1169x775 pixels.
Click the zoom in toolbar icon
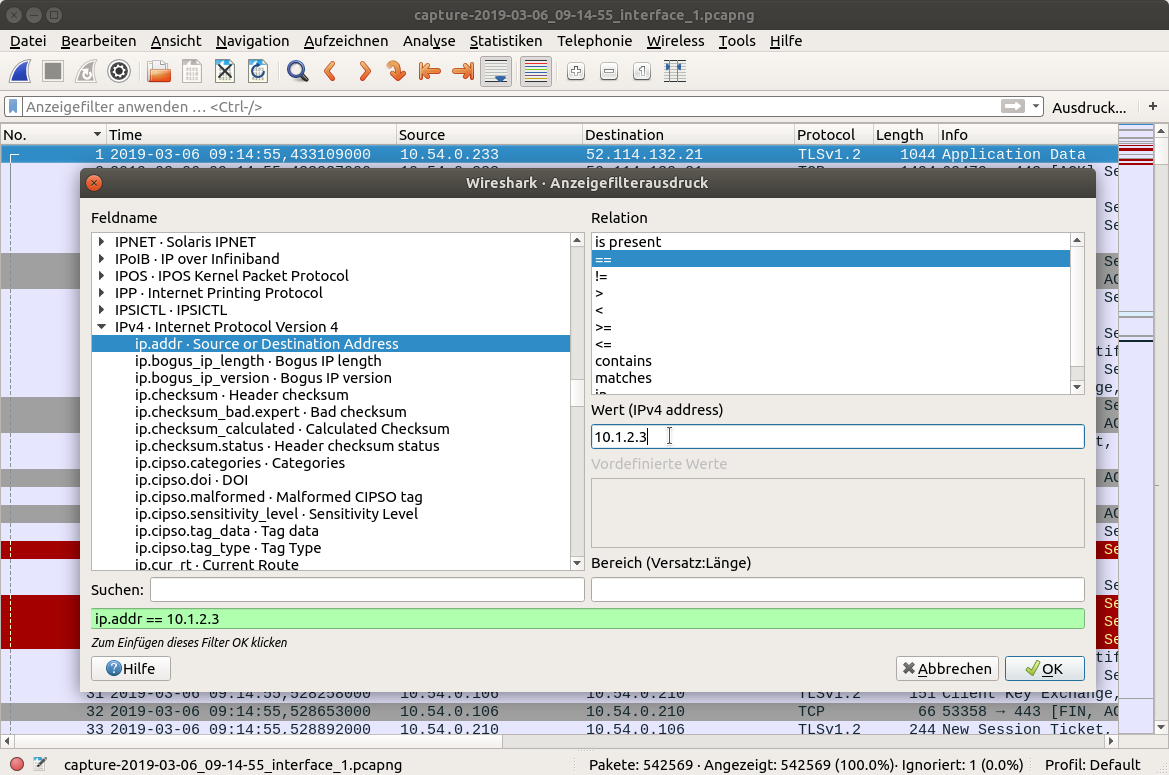click(x=575, y=72)
